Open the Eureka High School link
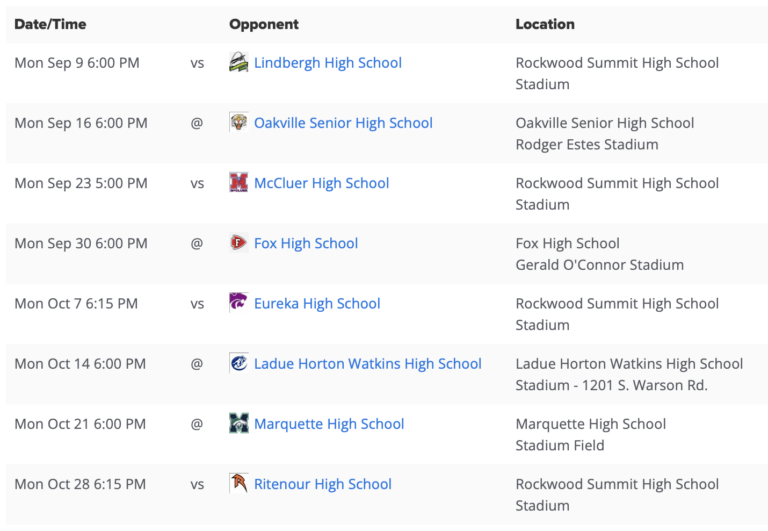 [317, 304]
